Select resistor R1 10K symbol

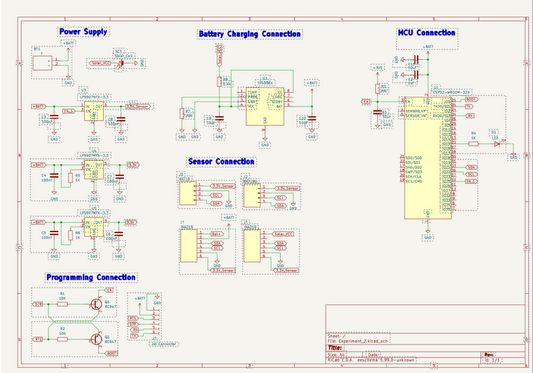pyautogui.click(x=62, y=304)
